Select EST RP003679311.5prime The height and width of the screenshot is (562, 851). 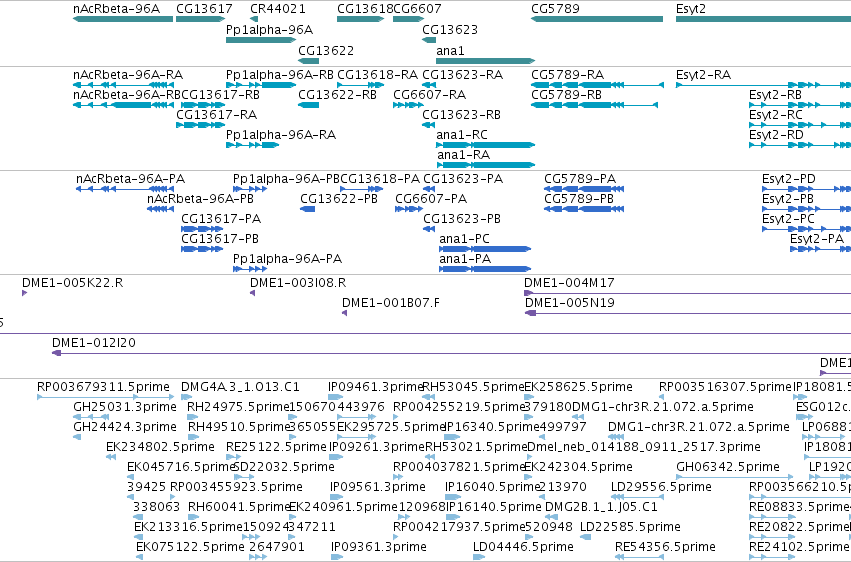pyautogui.click(x=106, y=398)
